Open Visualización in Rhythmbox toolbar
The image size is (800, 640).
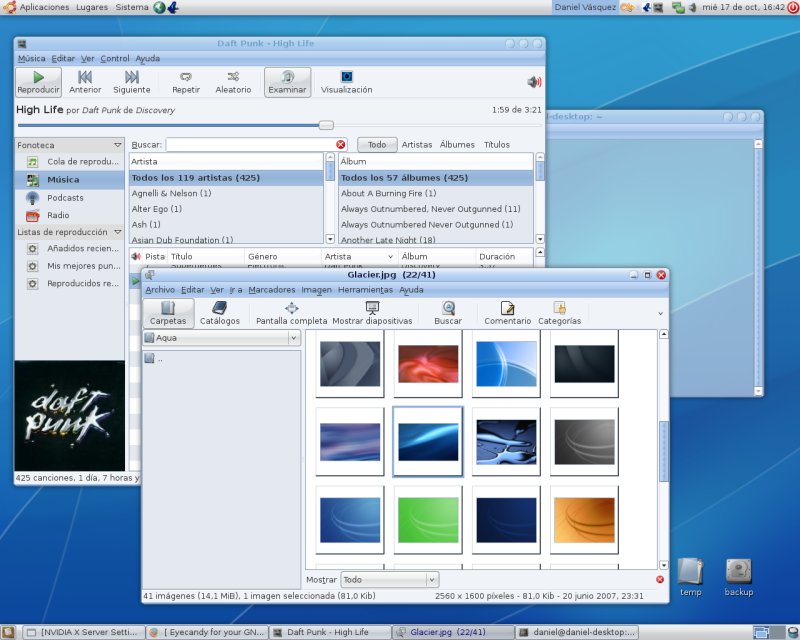coord(346,82)
